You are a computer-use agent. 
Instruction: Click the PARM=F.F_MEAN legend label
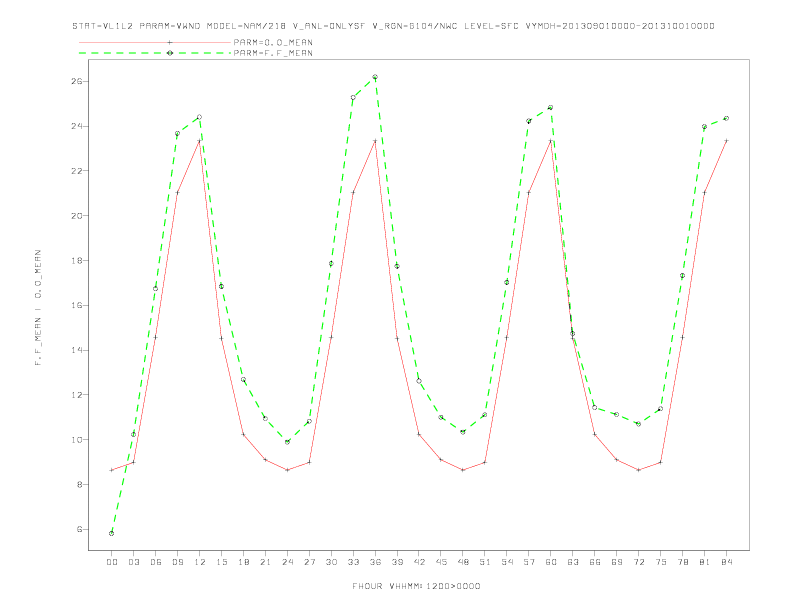273,53
